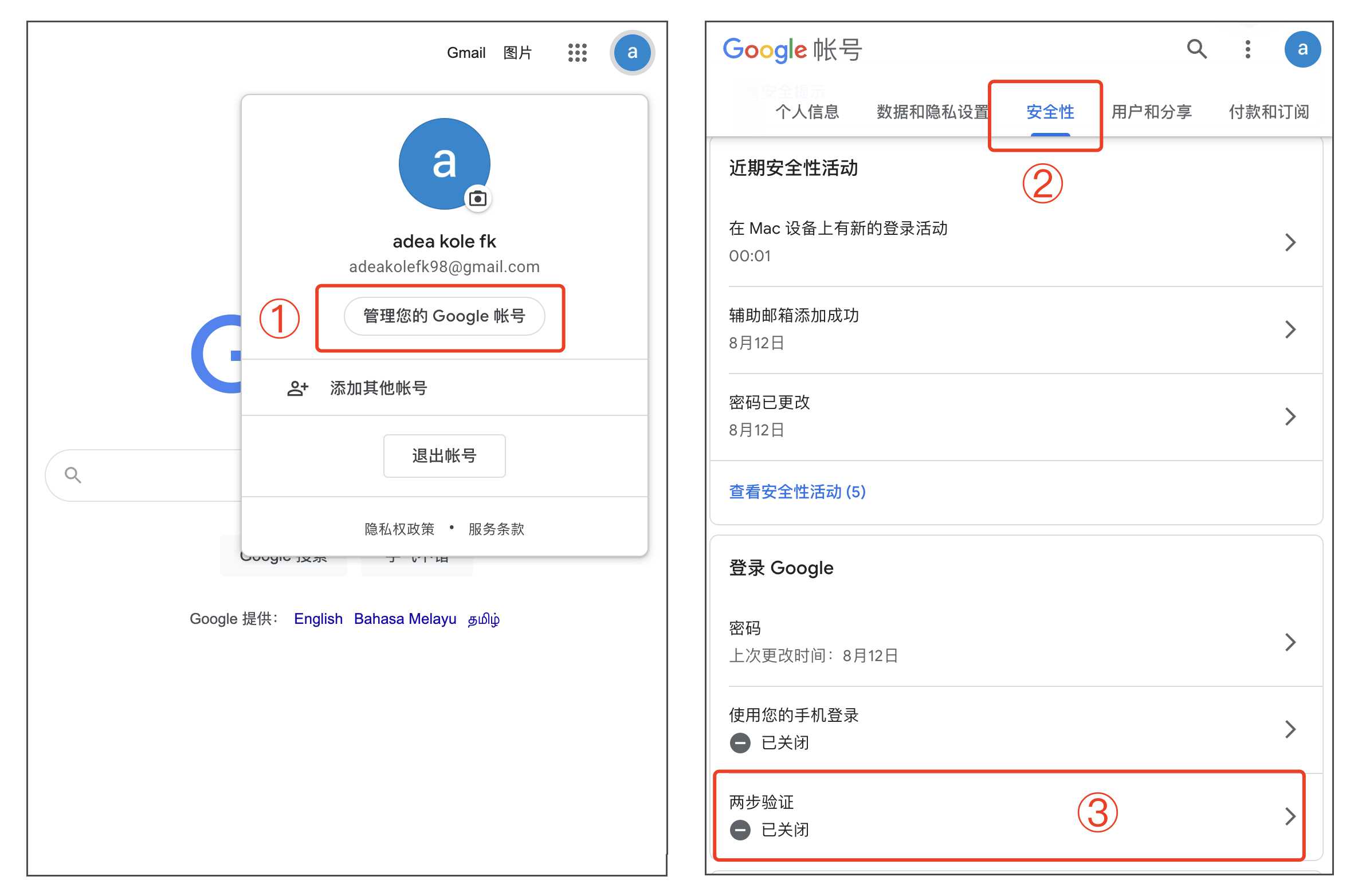This screenshot has width=1358, height=896.
Task: Click the camera icon on the profile photo
Action: (478, 198)
